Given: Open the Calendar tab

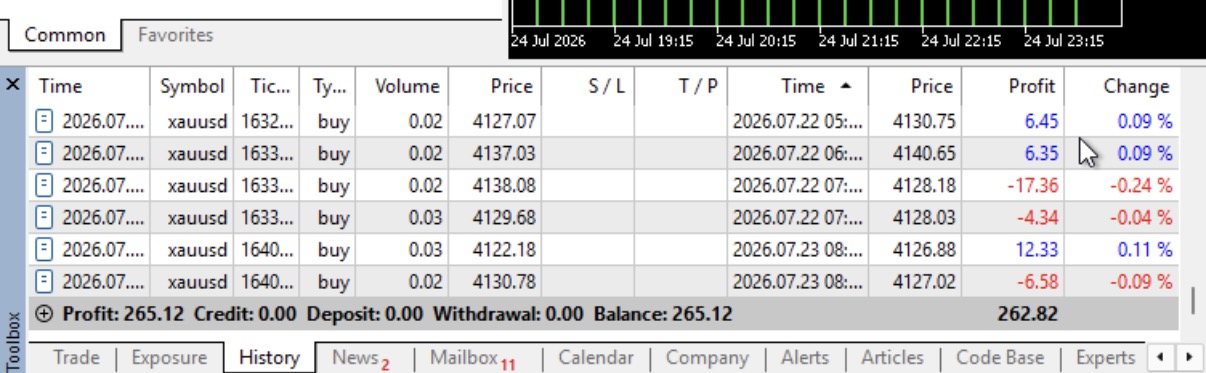Looking at the screenshot, I should click(x=596, y=357).
